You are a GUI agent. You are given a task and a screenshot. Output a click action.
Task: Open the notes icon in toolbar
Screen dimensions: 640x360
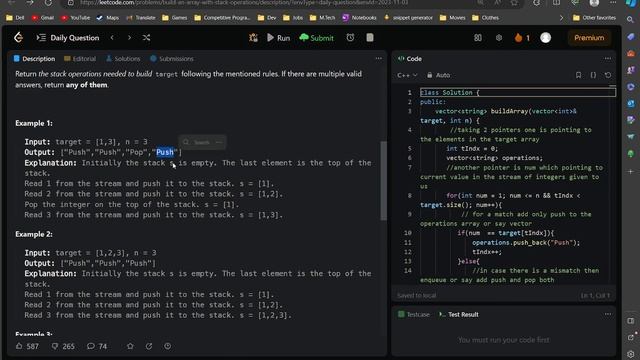pos(370,38)
